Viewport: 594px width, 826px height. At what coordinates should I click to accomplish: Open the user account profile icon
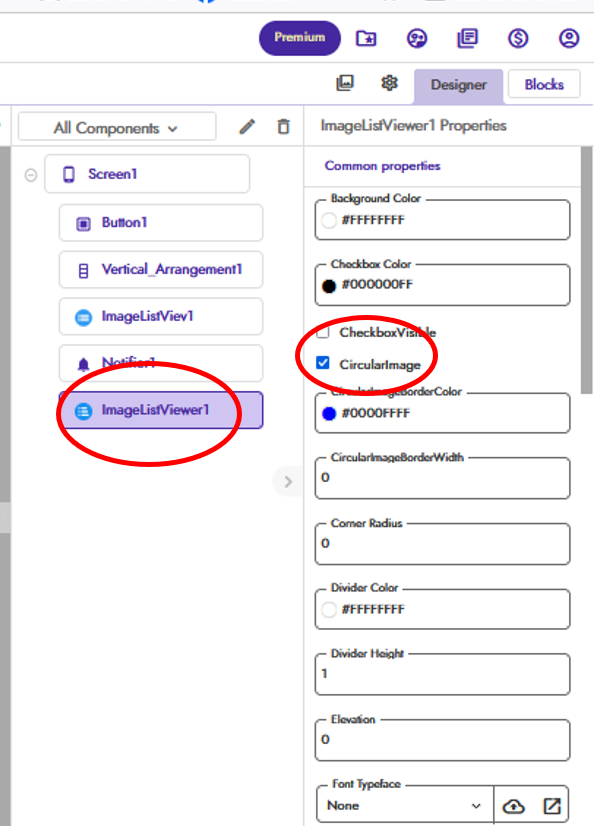tap(569, 38)
